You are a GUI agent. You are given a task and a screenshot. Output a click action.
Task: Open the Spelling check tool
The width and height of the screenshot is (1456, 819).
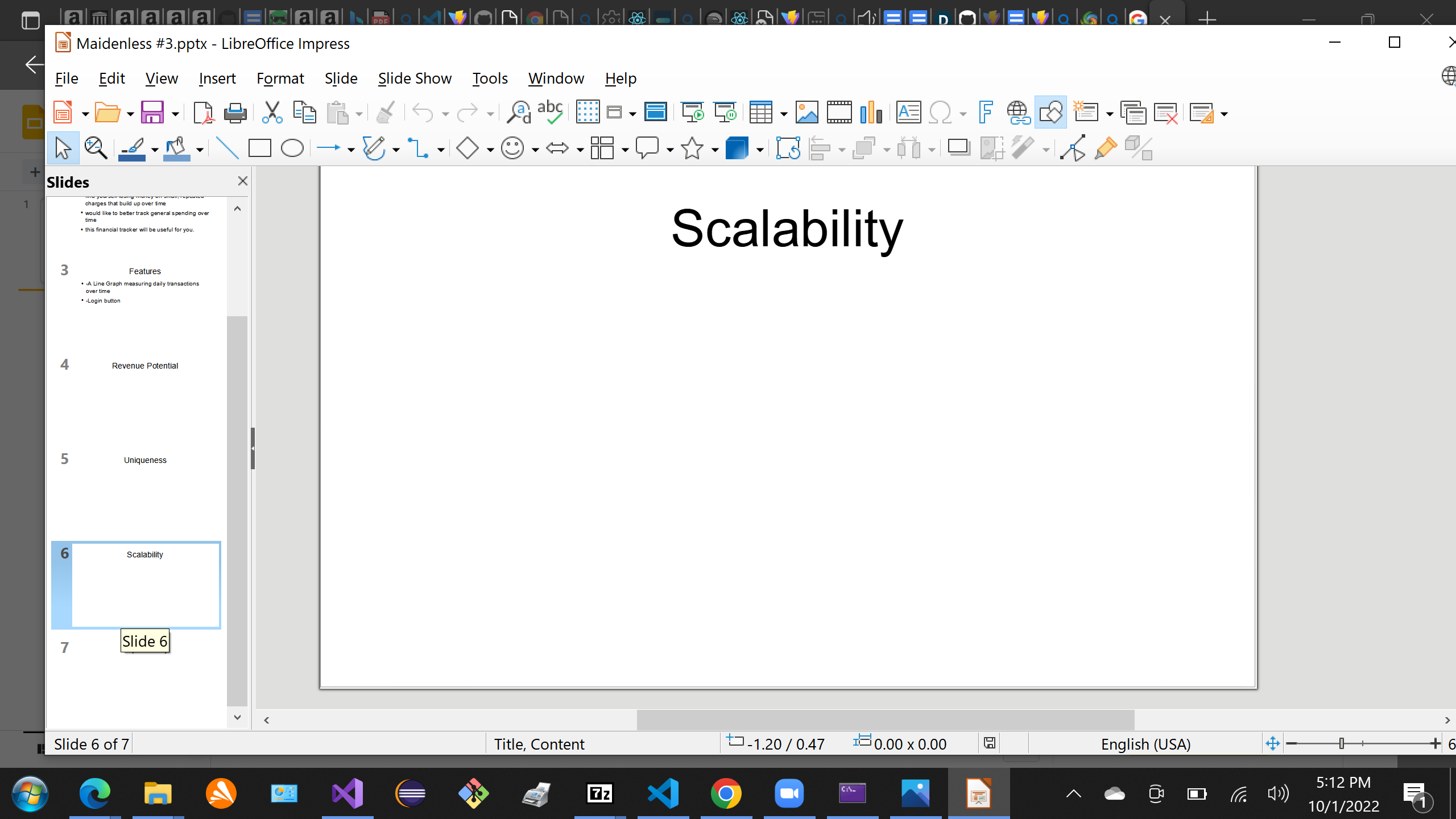point(550,113)
